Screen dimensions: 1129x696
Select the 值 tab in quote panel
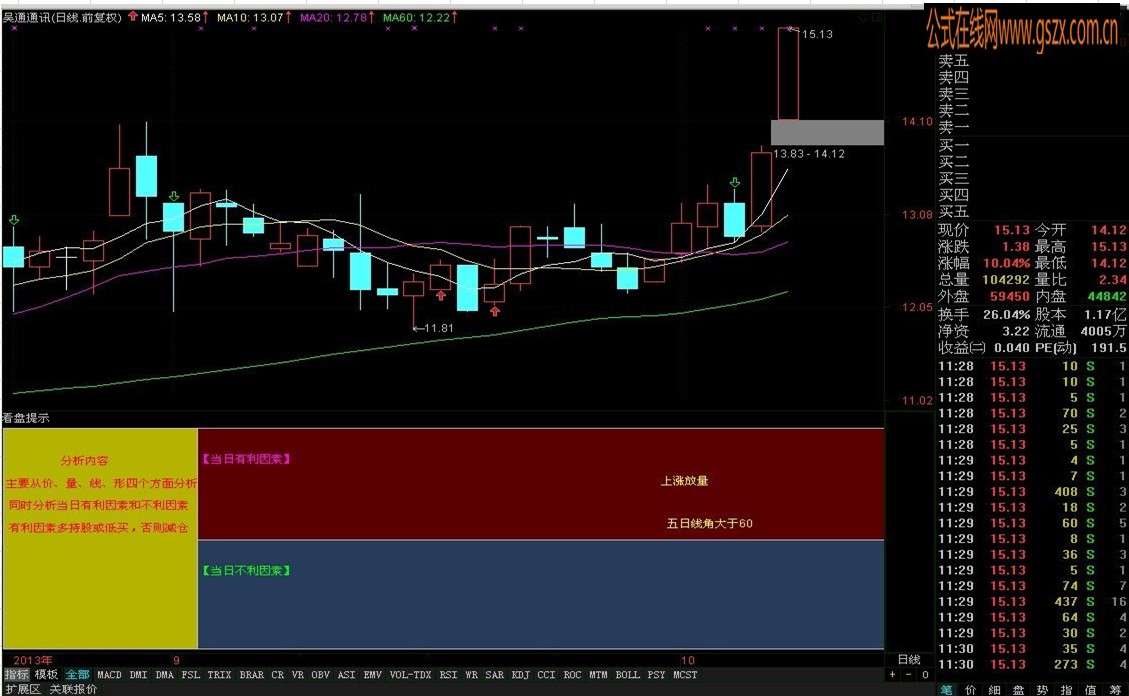click(1091, 690)
